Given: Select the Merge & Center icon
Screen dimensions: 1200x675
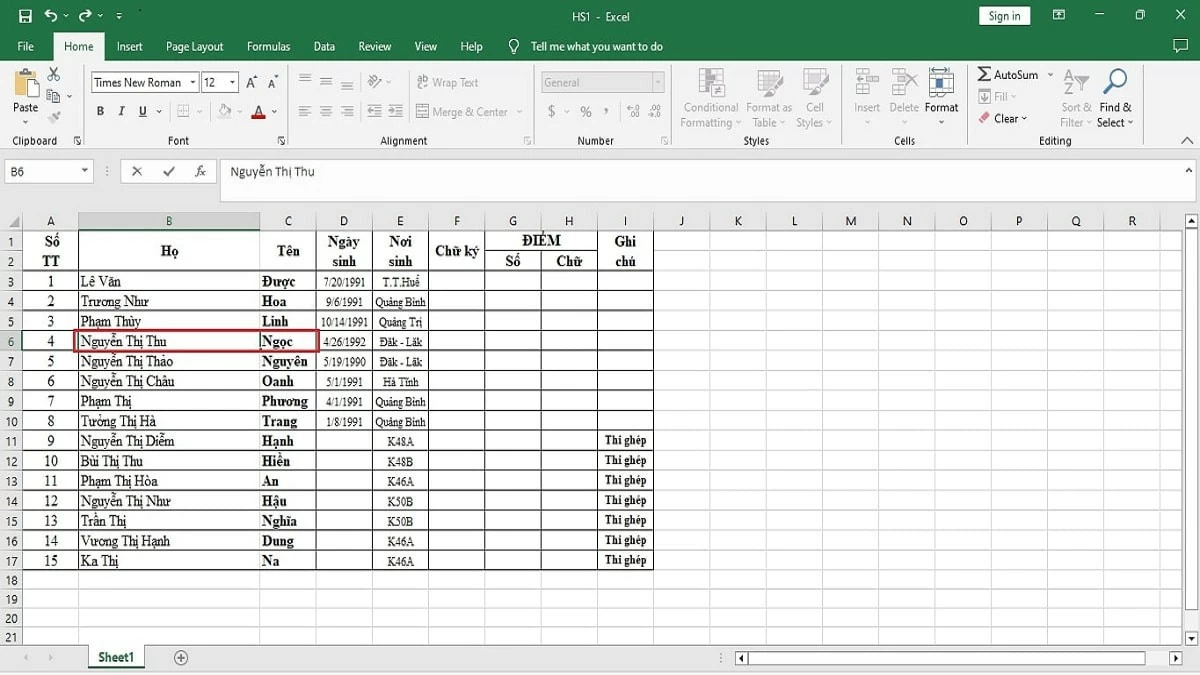Looking at the screenshot, I should pos(422,111).
